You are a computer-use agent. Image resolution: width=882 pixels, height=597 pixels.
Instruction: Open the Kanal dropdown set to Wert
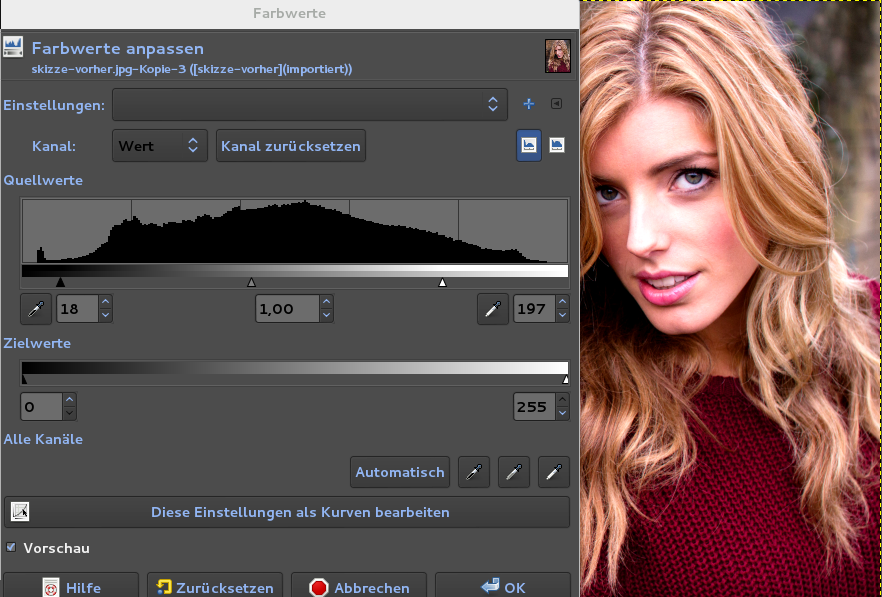[159, 146]
